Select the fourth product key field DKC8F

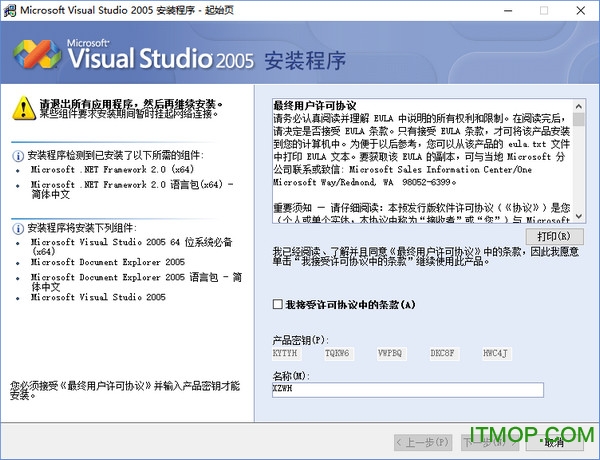point(443,353)
